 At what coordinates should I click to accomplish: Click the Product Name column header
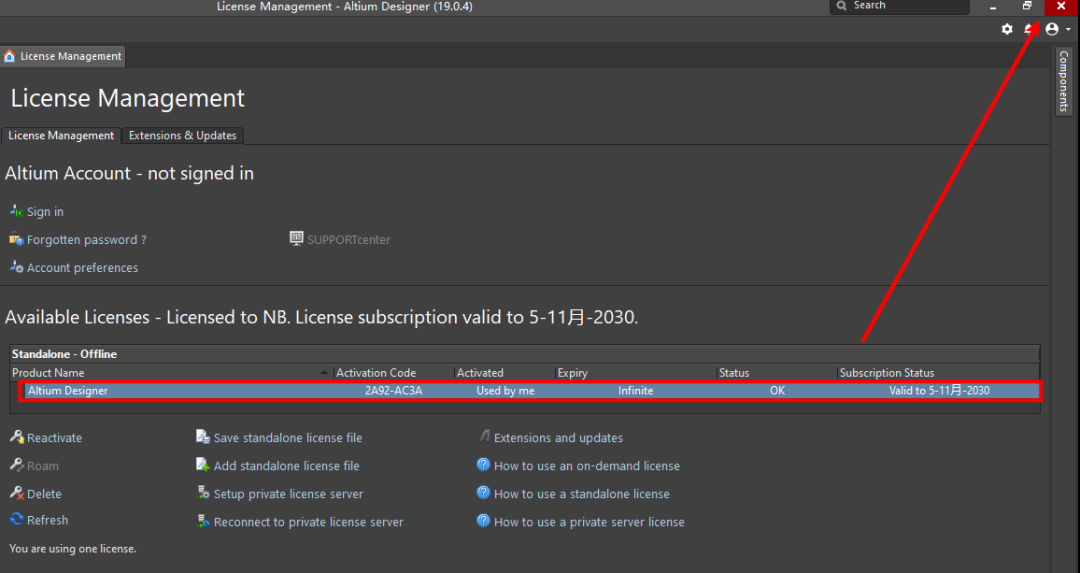coord(172,373)
